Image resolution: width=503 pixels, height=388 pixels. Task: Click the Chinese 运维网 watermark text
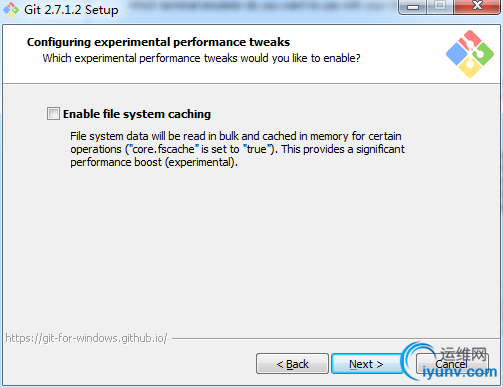(464, 354)
